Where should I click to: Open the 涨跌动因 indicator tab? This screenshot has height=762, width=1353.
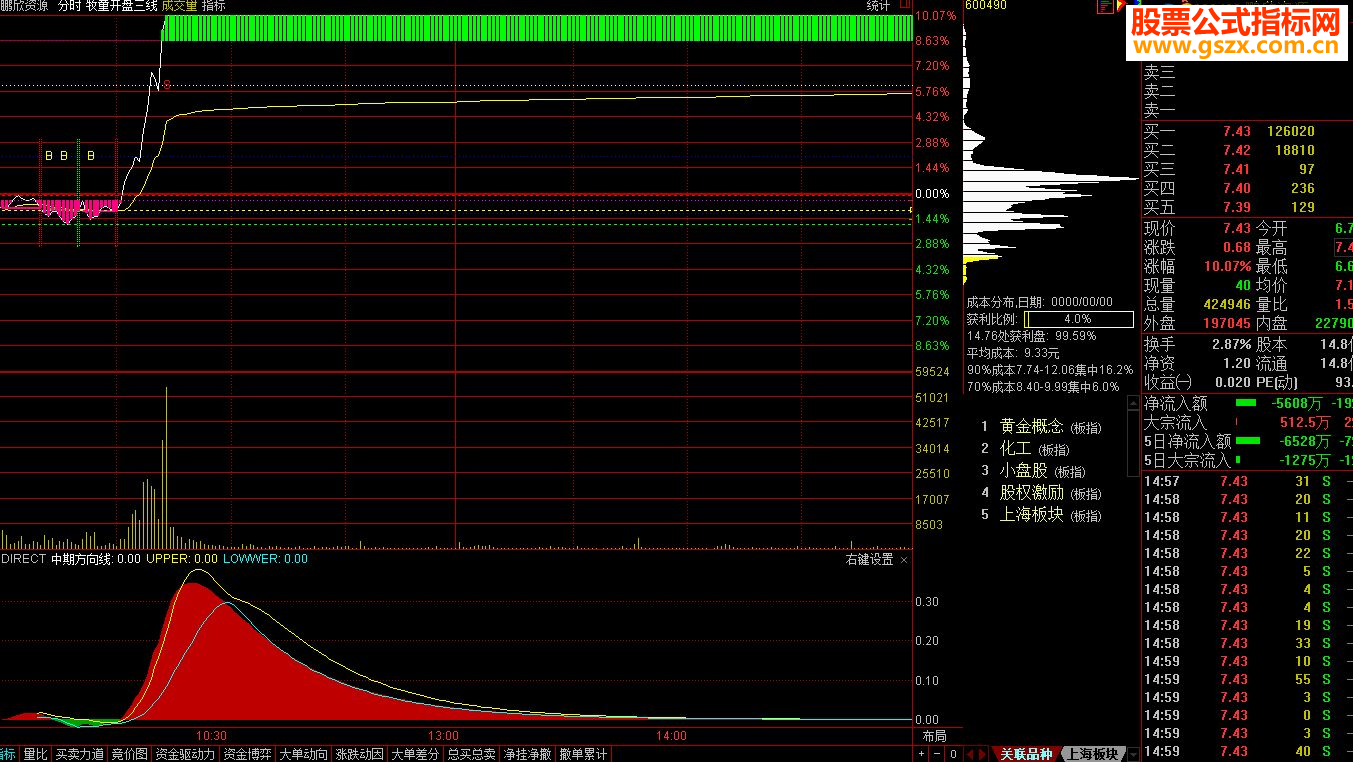[359, 754]
